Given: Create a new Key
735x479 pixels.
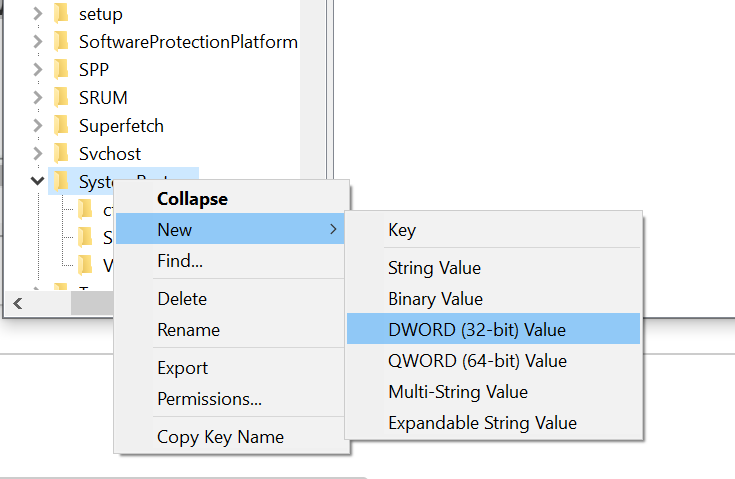Looking at the screenshot, I should tap(402, 230).
